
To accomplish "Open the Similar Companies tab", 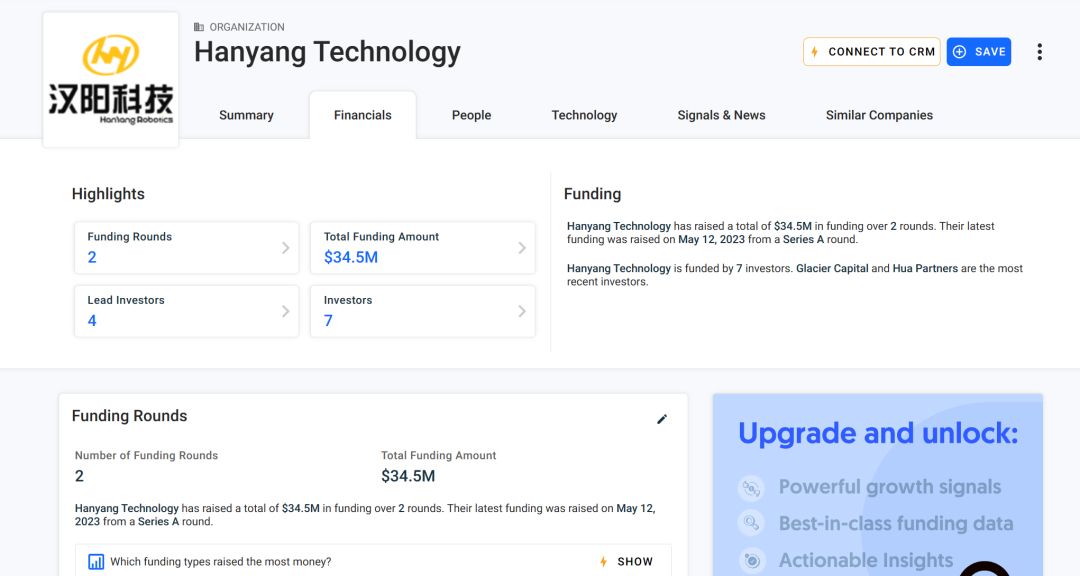I will (x=879, y=115).
